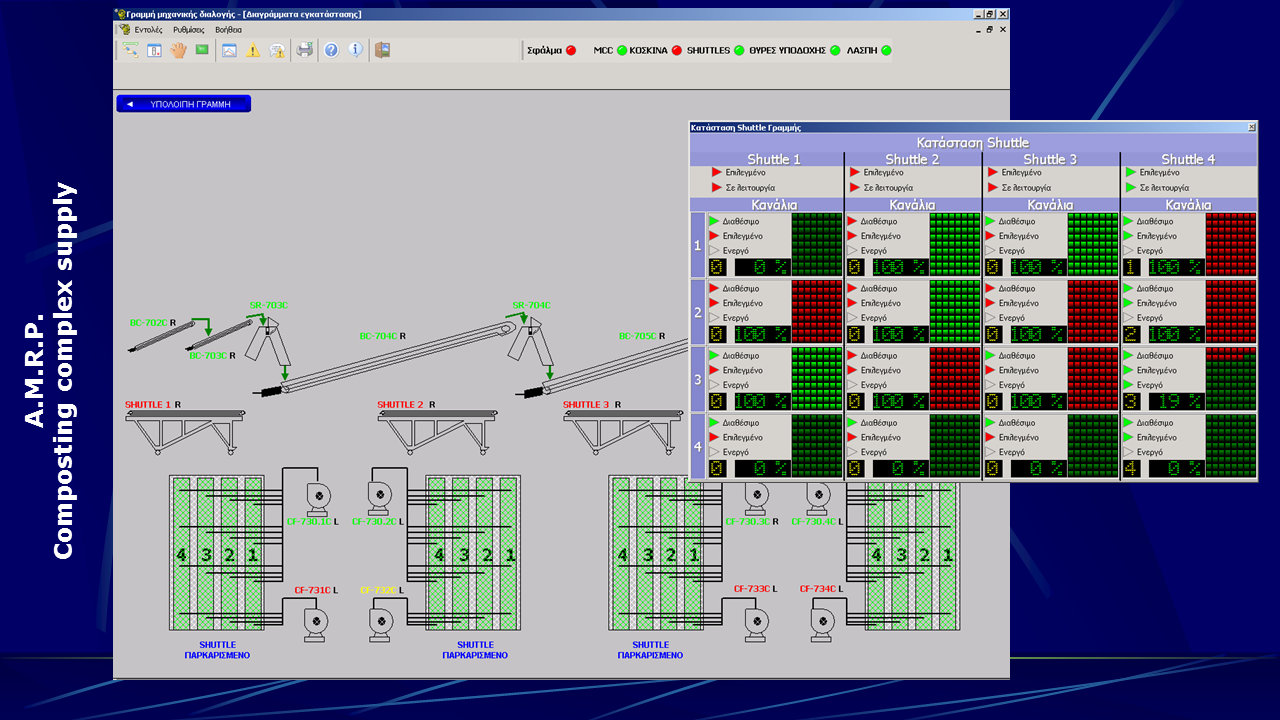Viewport: 1280px width, 720px height.
Task: Click the flow diagram toolbar icon
Action: [x=131, y=50]
